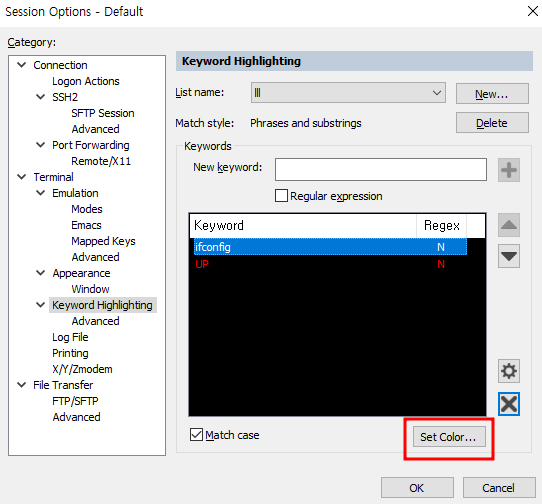This screenshot has height=504, width=542.
Task: Select Keyword Highlighting category
Action: click(102, 305)
